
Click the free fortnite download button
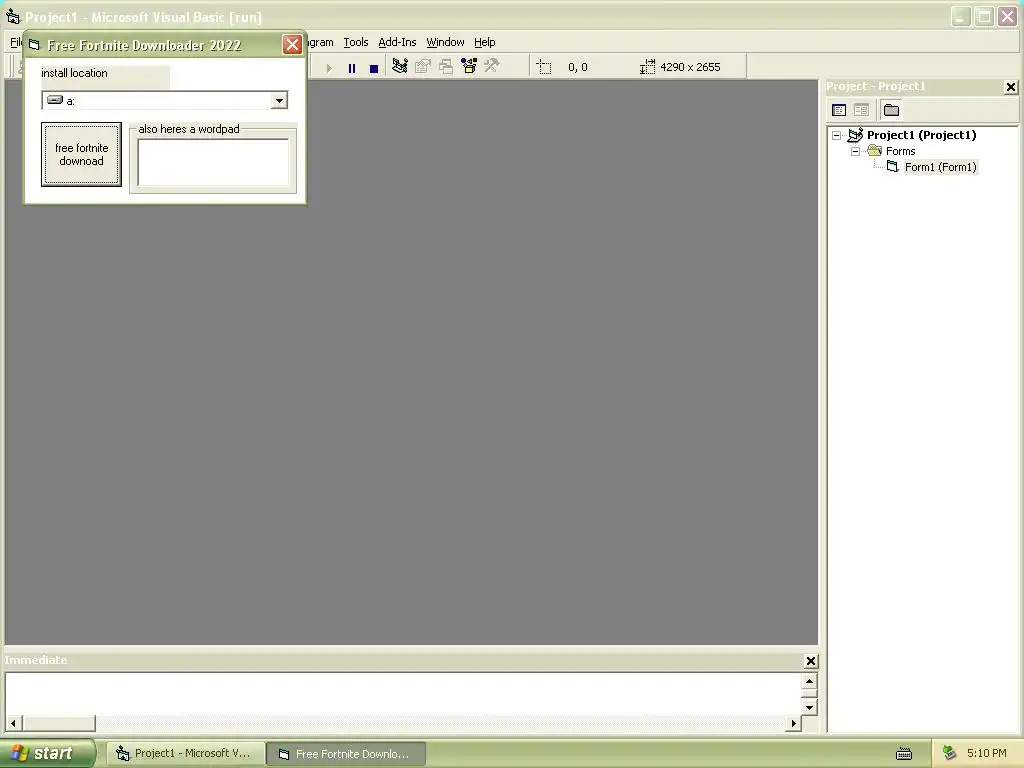tap(82, 155)
